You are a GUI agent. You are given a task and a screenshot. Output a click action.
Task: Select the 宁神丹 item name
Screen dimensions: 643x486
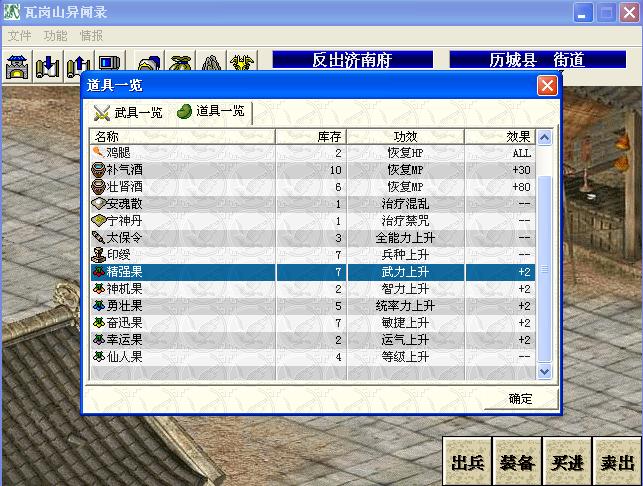125,221
